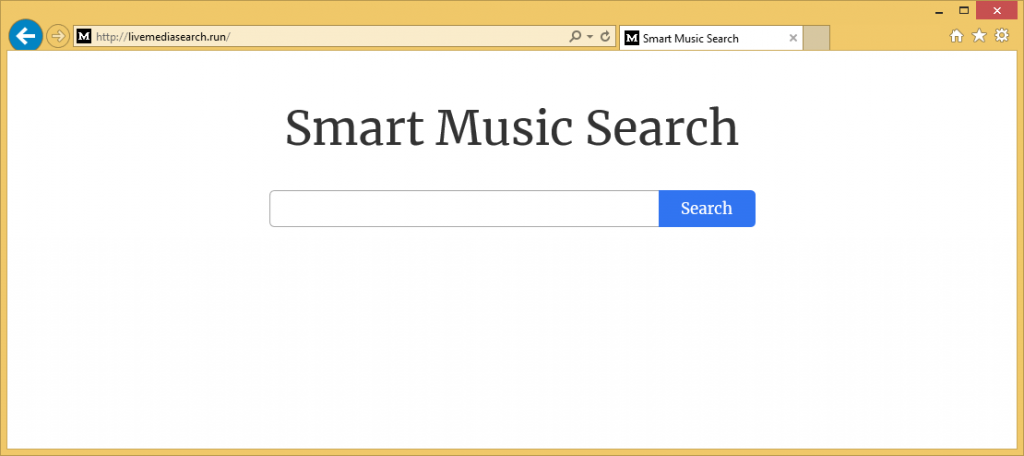Click the Smart Music Search page heading

[512, 129]
